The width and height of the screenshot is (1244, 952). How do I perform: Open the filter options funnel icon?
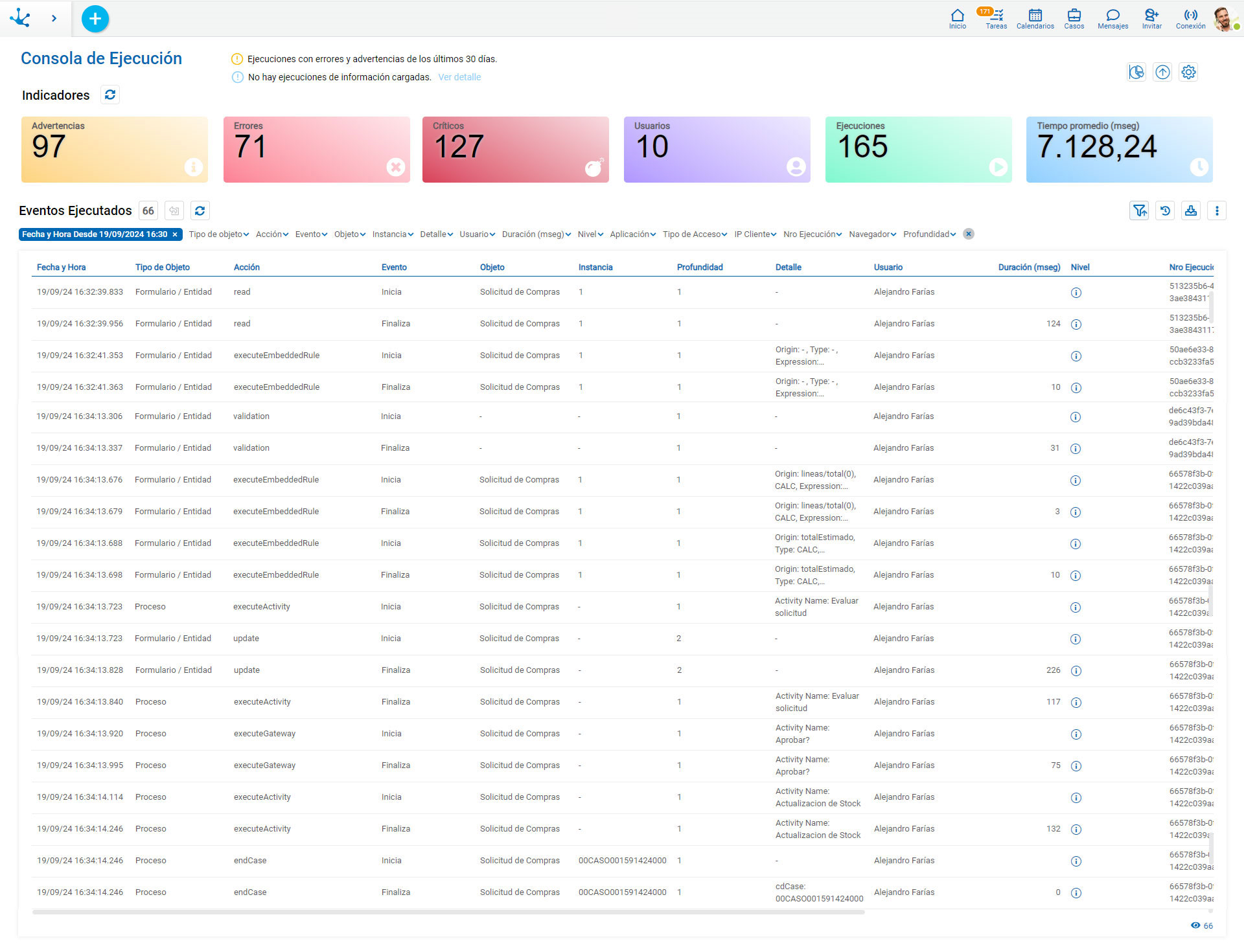pos(1139,210)
